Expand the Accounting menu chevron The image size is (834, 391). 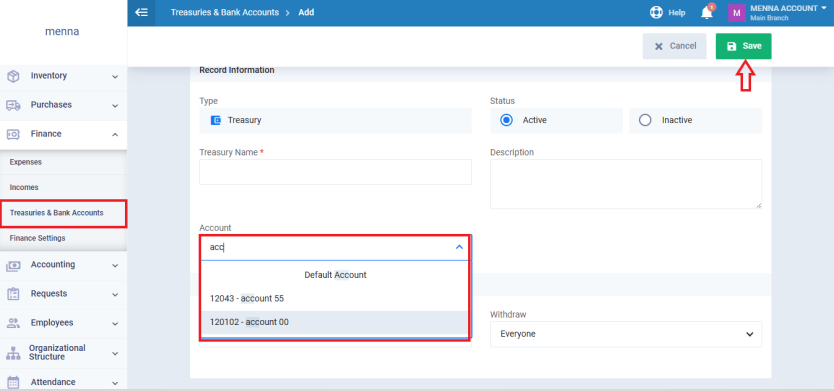(x=115, y=265)
